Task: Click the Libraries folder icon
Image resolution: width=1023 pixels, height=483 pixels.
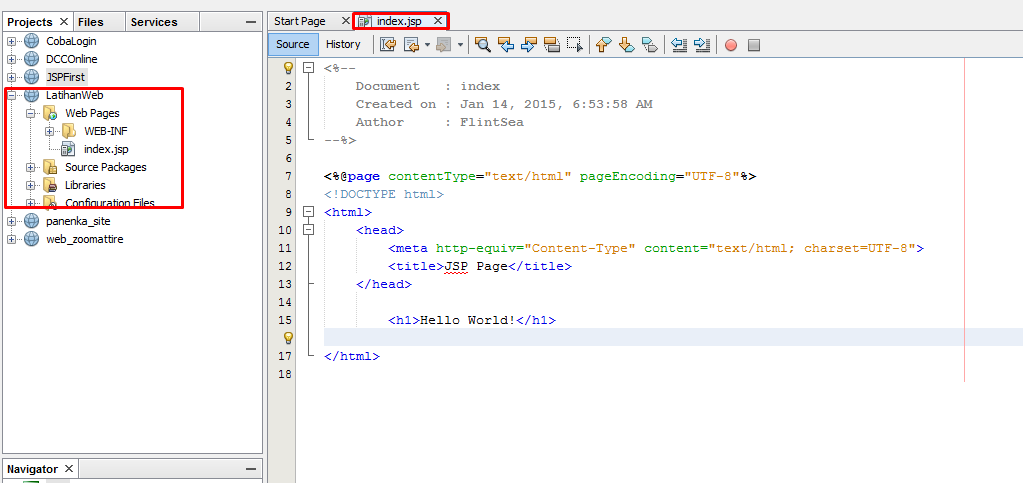Action: pos(50,185)
